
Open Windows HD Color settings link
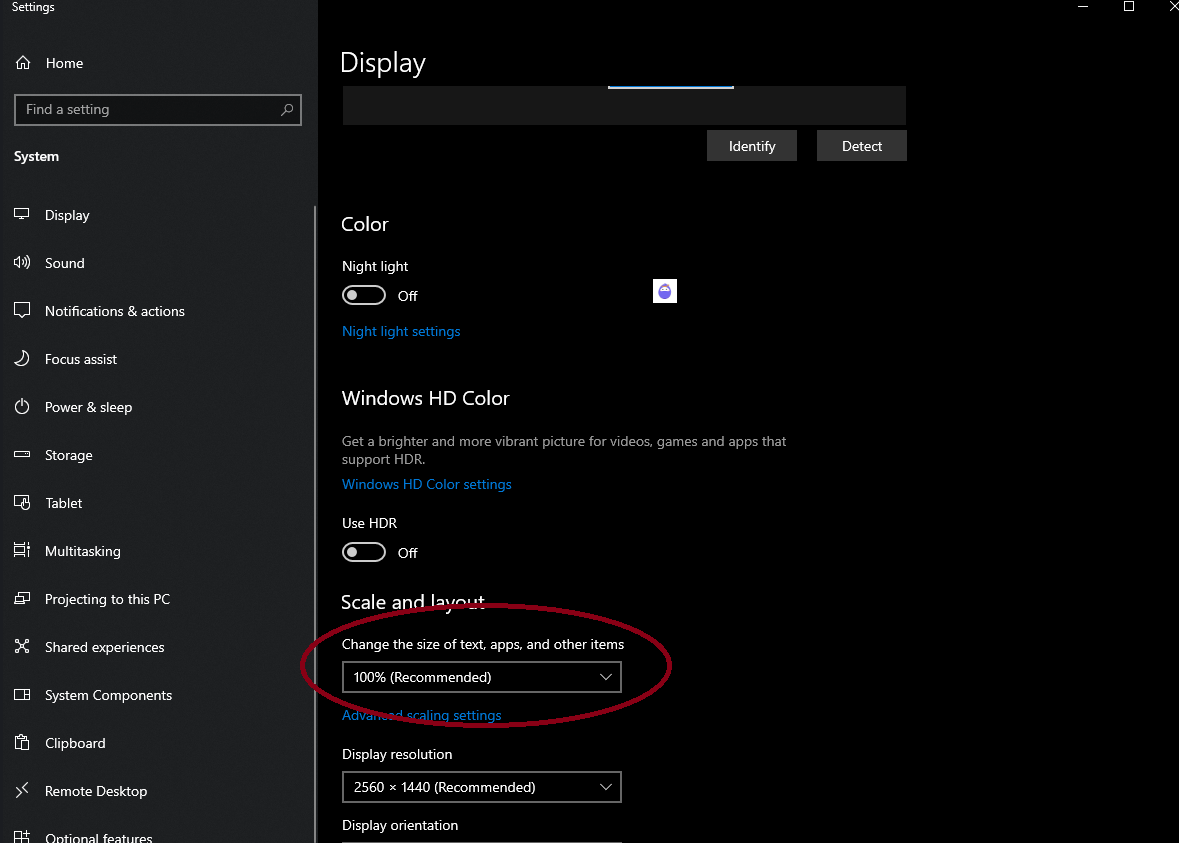427,484
